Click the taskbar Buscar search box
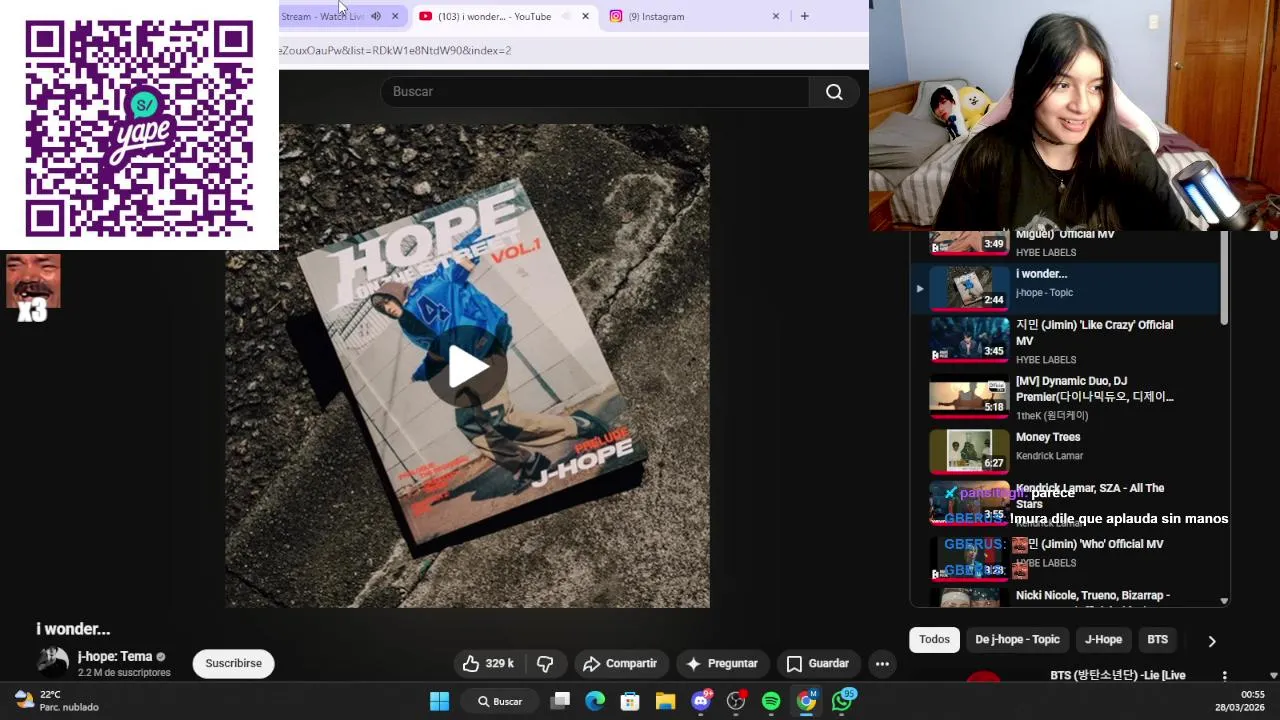 500,701
